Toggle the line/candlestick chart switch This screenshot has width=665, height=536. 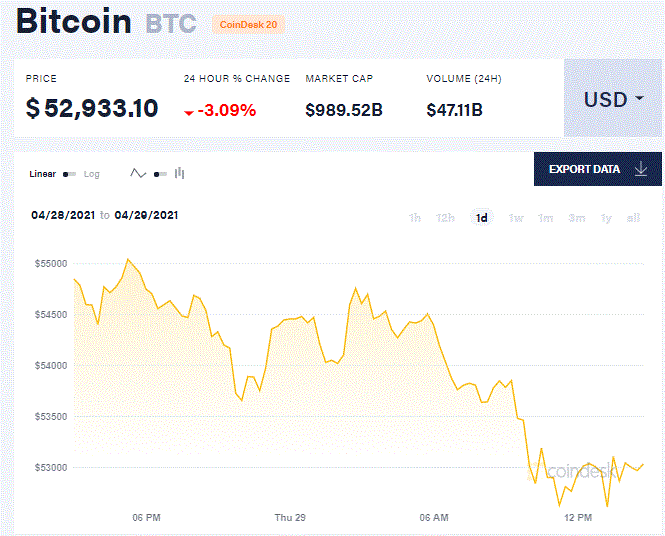point(160,174)
